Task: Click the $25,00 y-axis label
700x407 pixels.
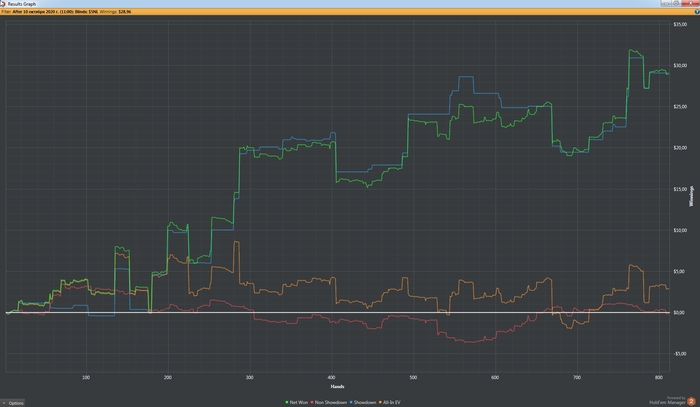Action: pos(680,107)
